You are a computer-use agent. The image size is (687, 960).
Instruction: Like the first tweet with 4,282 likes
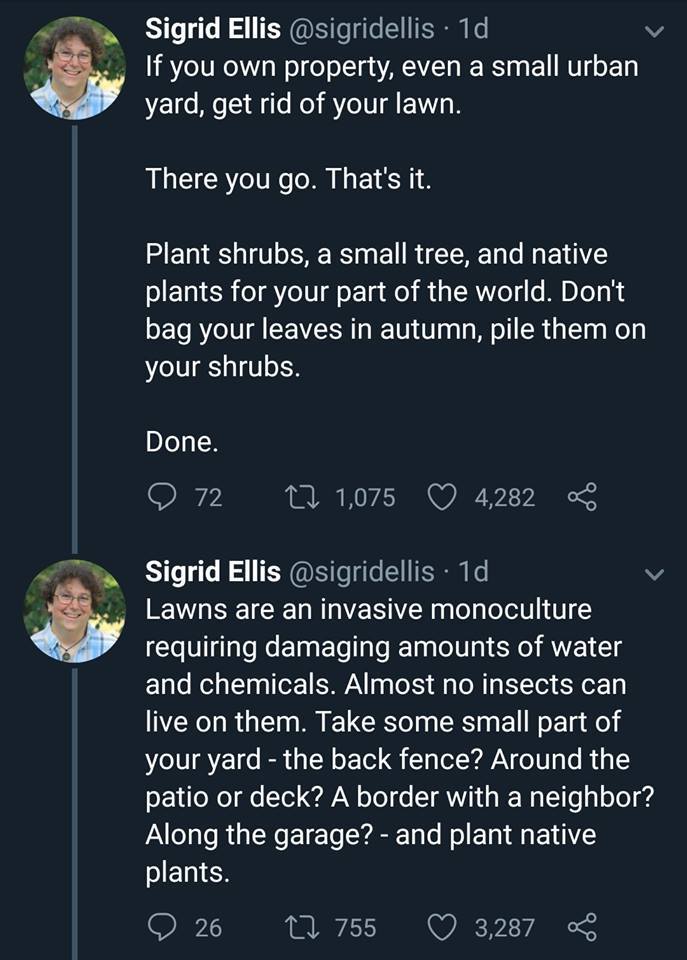tap(442, 497)
